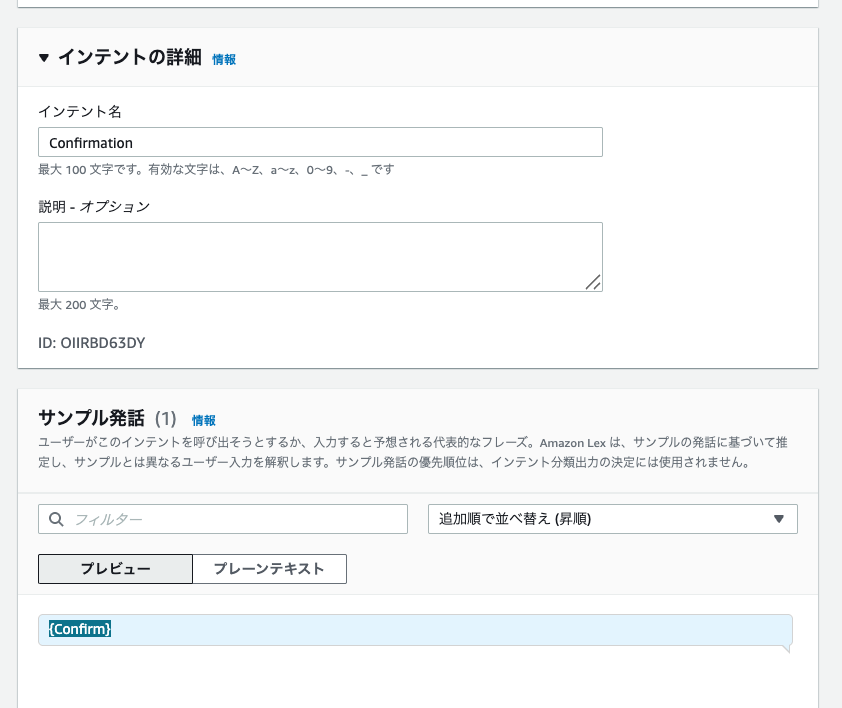Click the magnifier icon in filter box
This screenshot has height=708, width=842.
click(x=56, y=519)
